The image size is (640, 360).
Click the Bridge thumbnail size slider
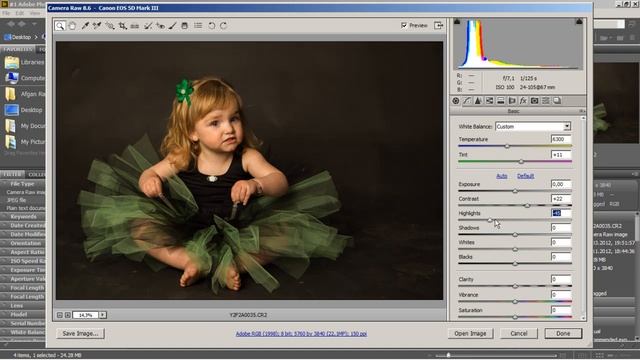click(448, 355)
